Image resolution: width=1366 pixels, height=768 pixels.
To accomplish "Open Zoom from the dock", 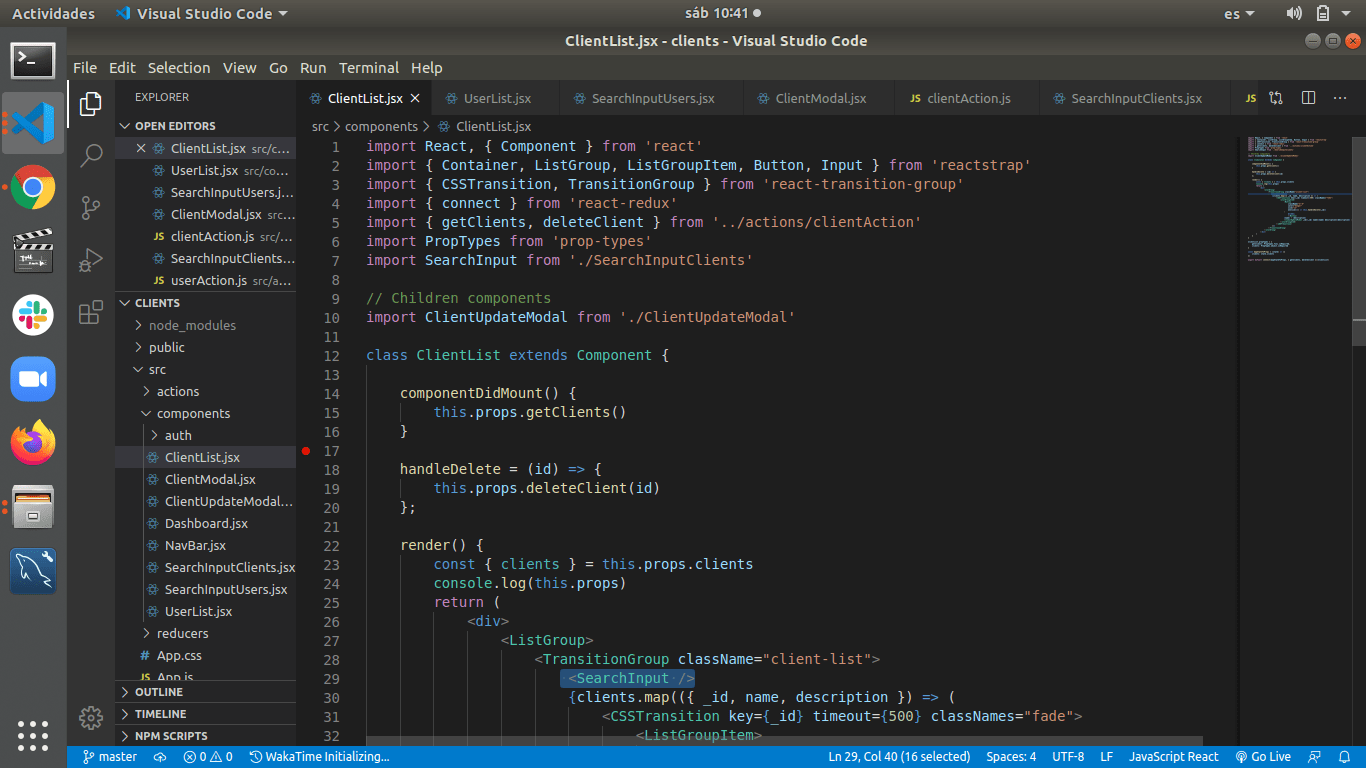I will pyautogui.click(x=33, y=379).
